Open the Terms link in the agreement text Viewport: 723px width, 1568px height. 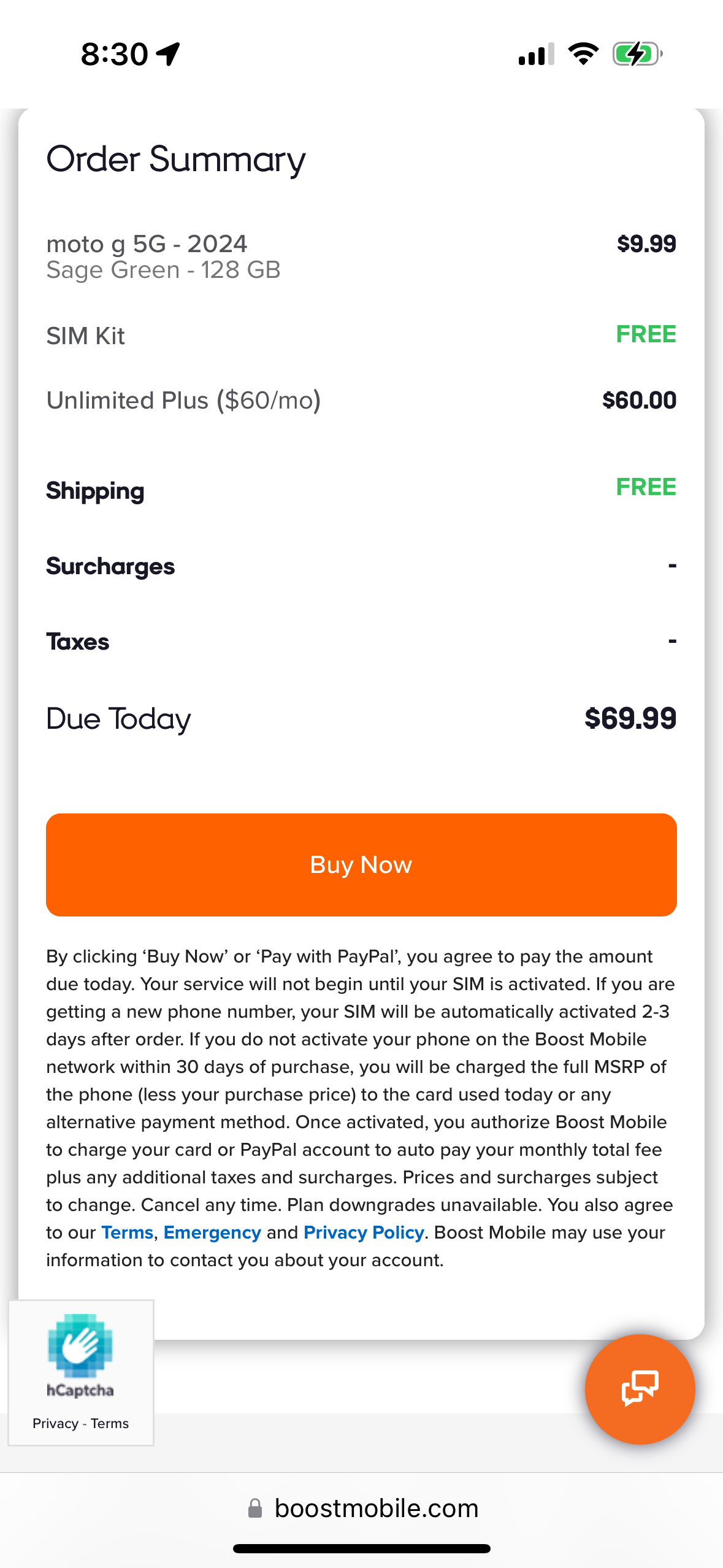click(126, 1232)
